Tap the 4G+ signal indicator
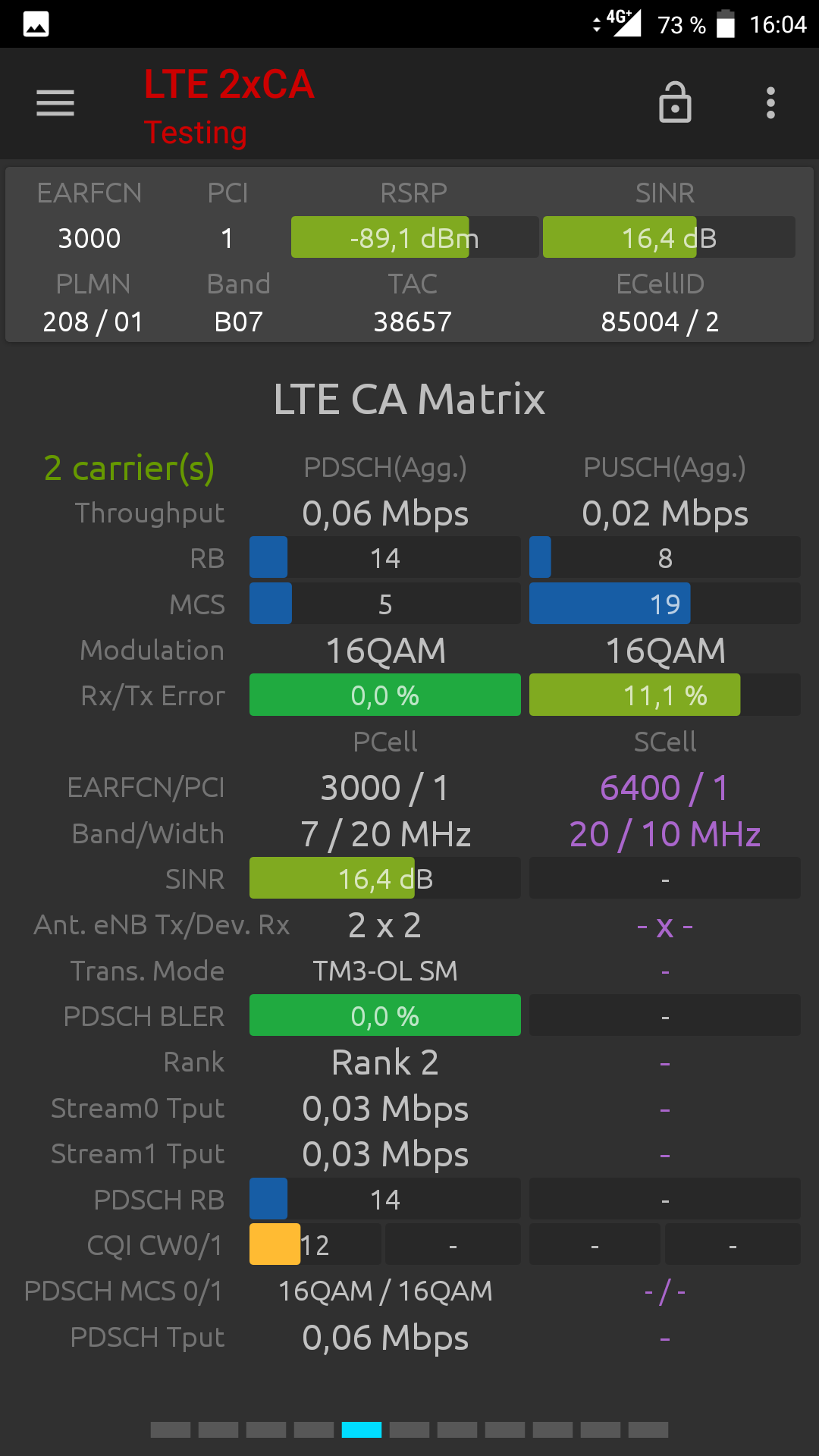 pos(623,23)
